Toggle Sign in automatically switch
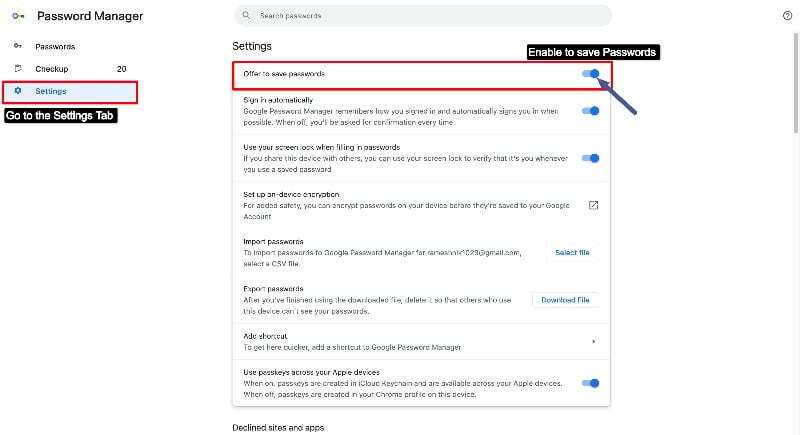The height and width of the screenshot is (435, 800). [x=590, y=111]
